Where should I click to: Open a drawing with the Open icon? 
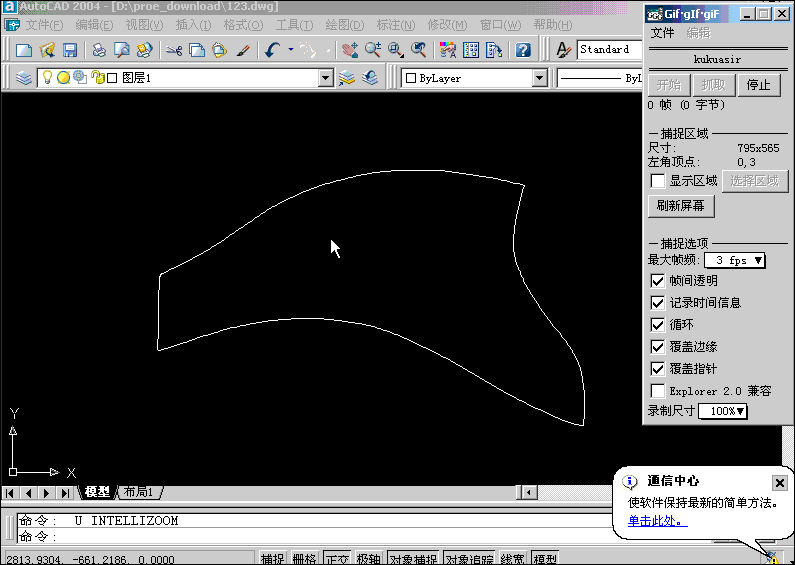[x=47, y=50]
